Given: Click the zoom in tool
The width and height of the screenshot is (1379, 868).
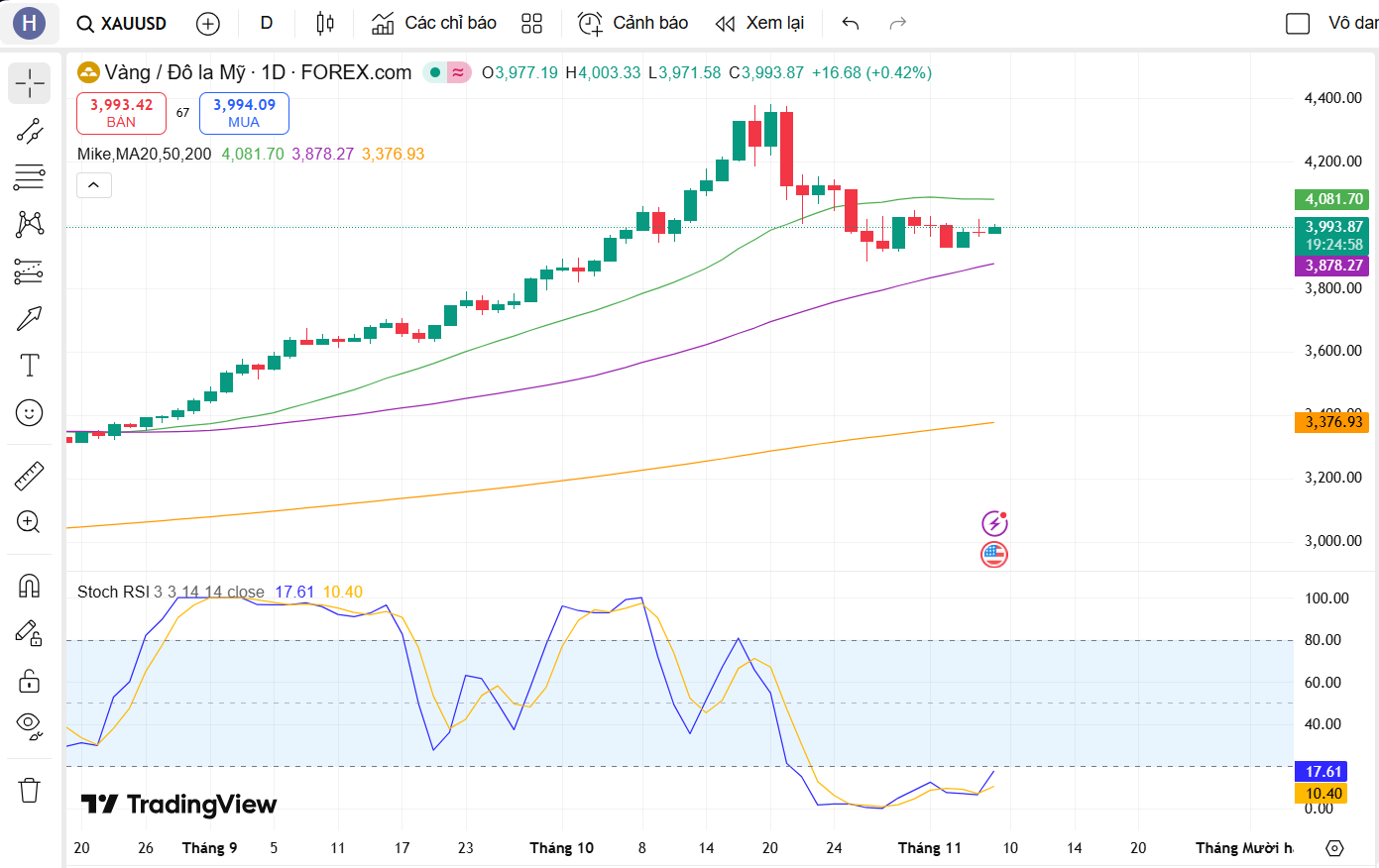Looking at the screenshot, I should coord(30,522).
